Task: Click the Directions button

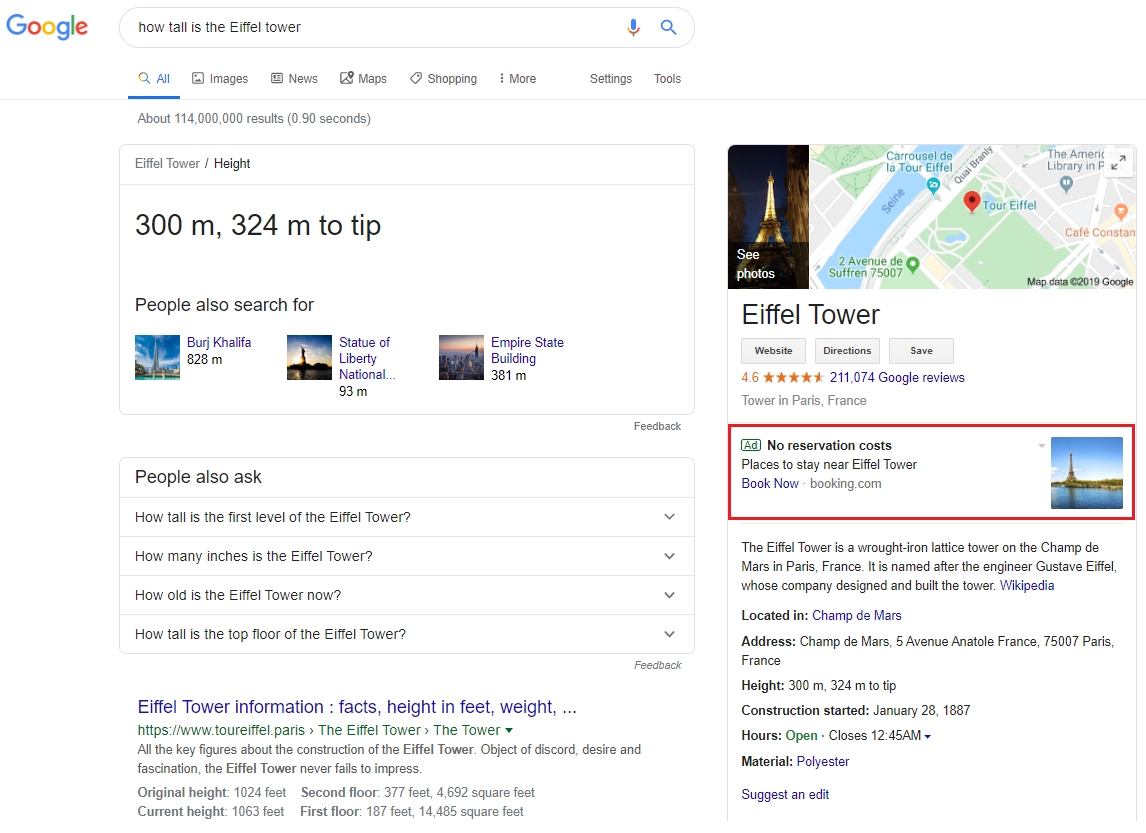Action: click(x=847, y=351)
